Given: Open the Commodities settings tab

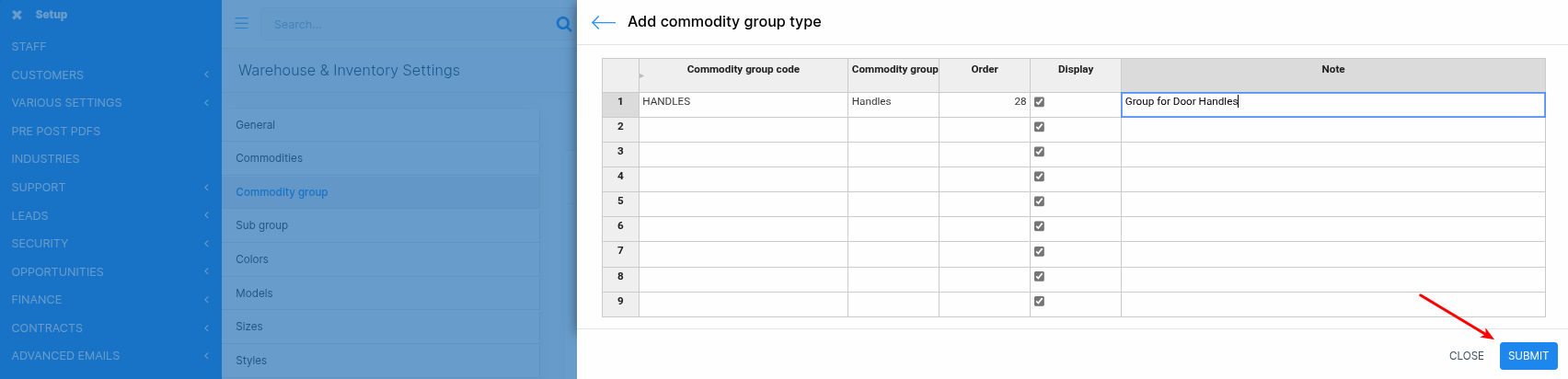Looking at the screenshot, I should tap(269, 158).
